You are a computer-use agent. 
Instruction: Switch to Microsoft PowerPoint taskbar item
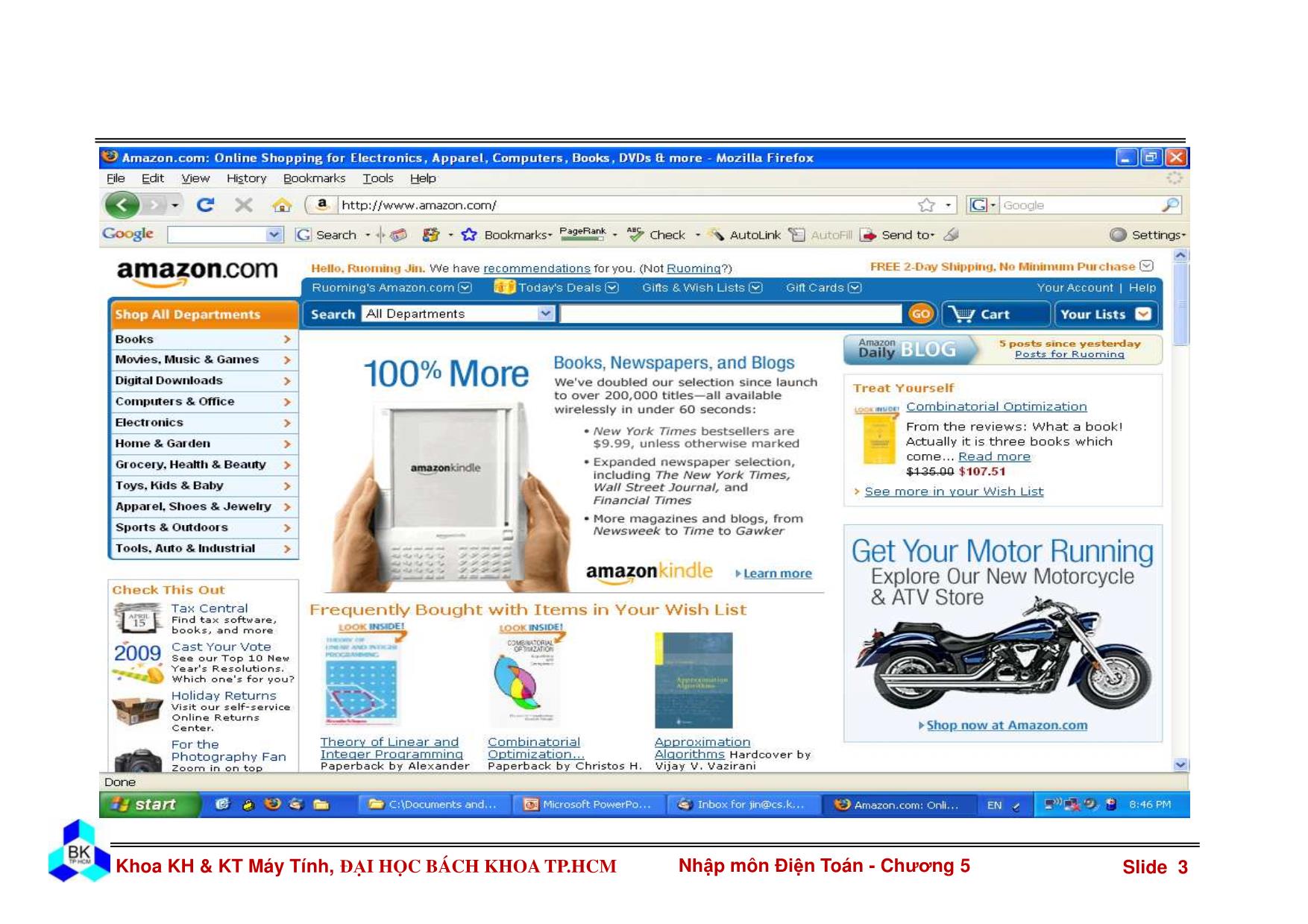[588, 805]
